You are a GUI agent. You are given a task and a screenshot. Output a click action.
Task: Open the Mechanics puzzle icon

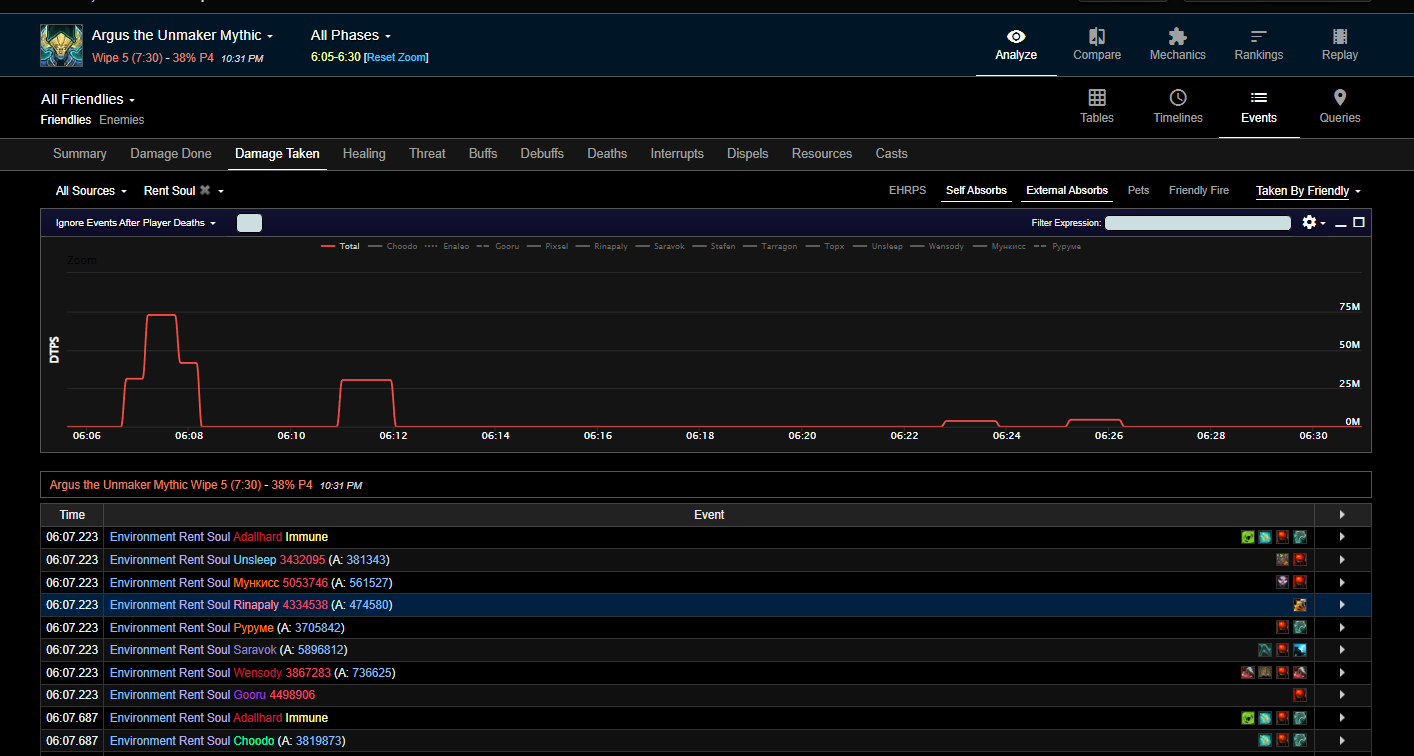(x=1177, y=37)
